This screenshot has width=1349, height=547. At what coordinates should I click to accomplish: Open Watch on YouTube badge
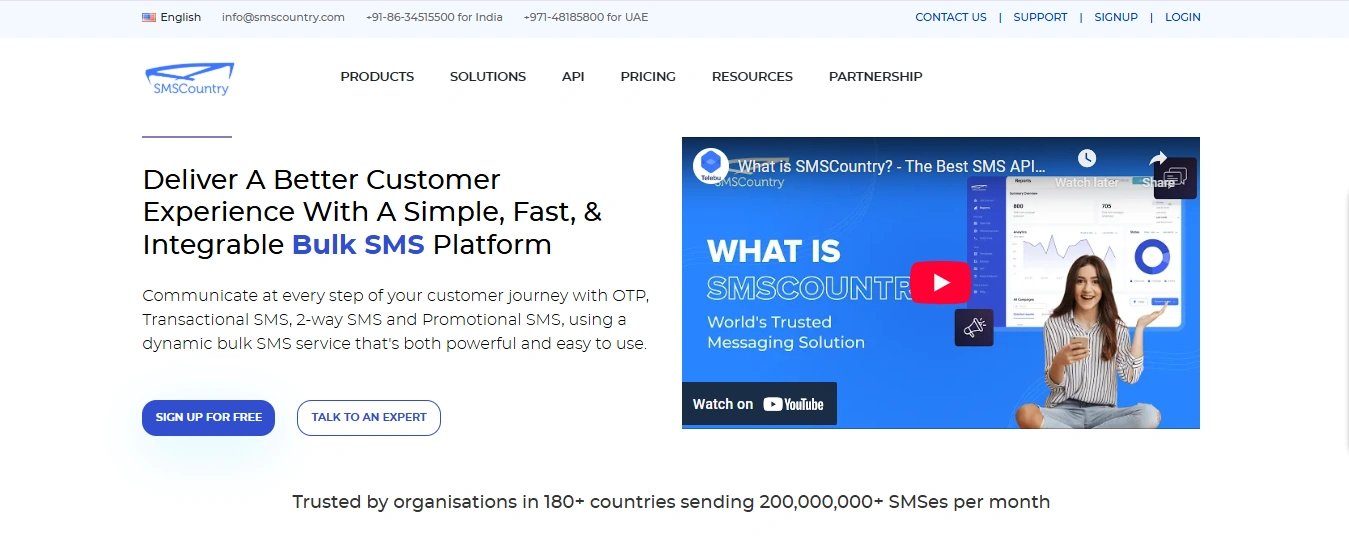click(759, 404)
